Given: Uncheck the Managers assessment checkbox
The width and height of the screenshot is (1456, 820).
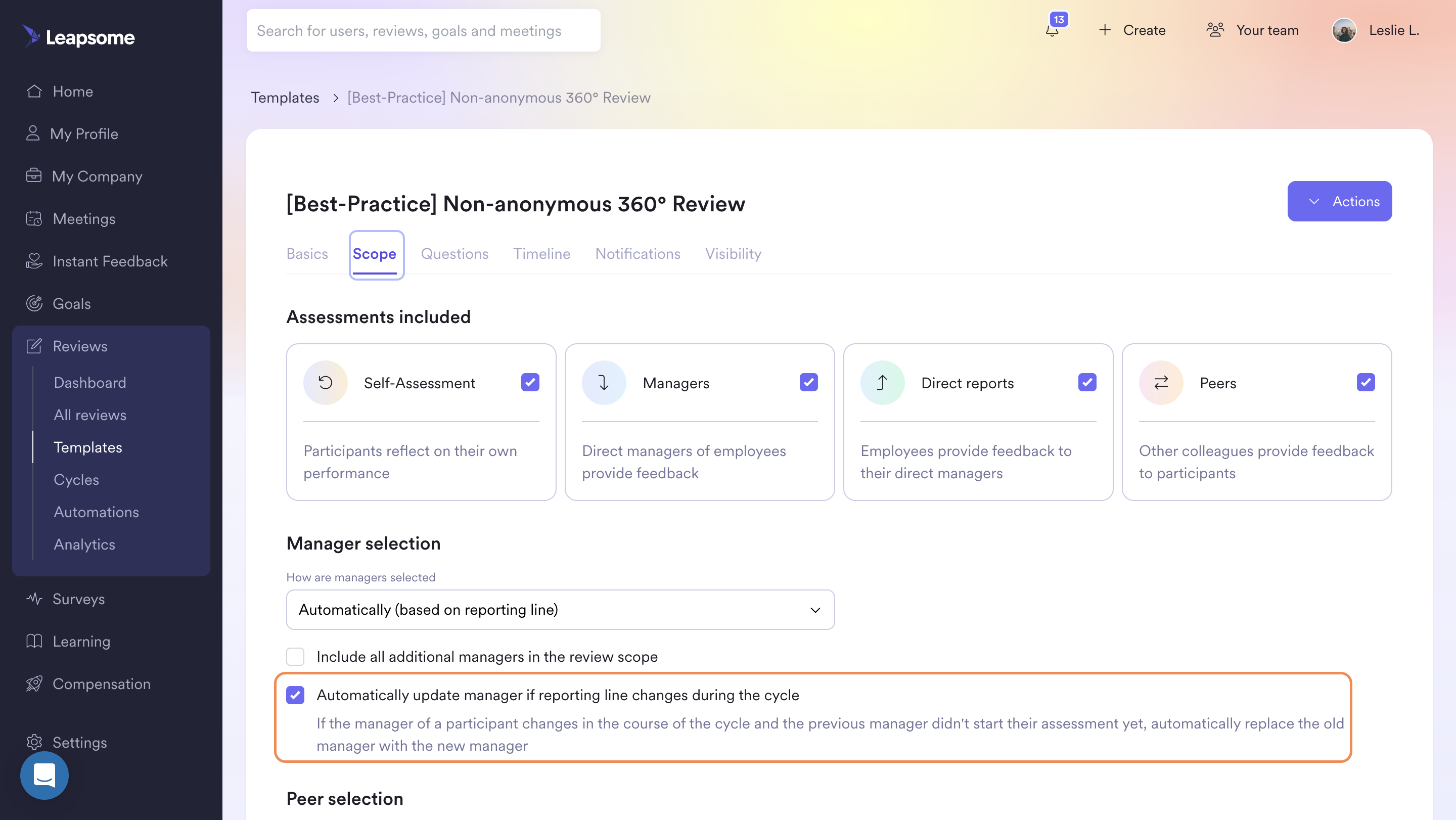Looking at the screenshot, I should [809, 382].
